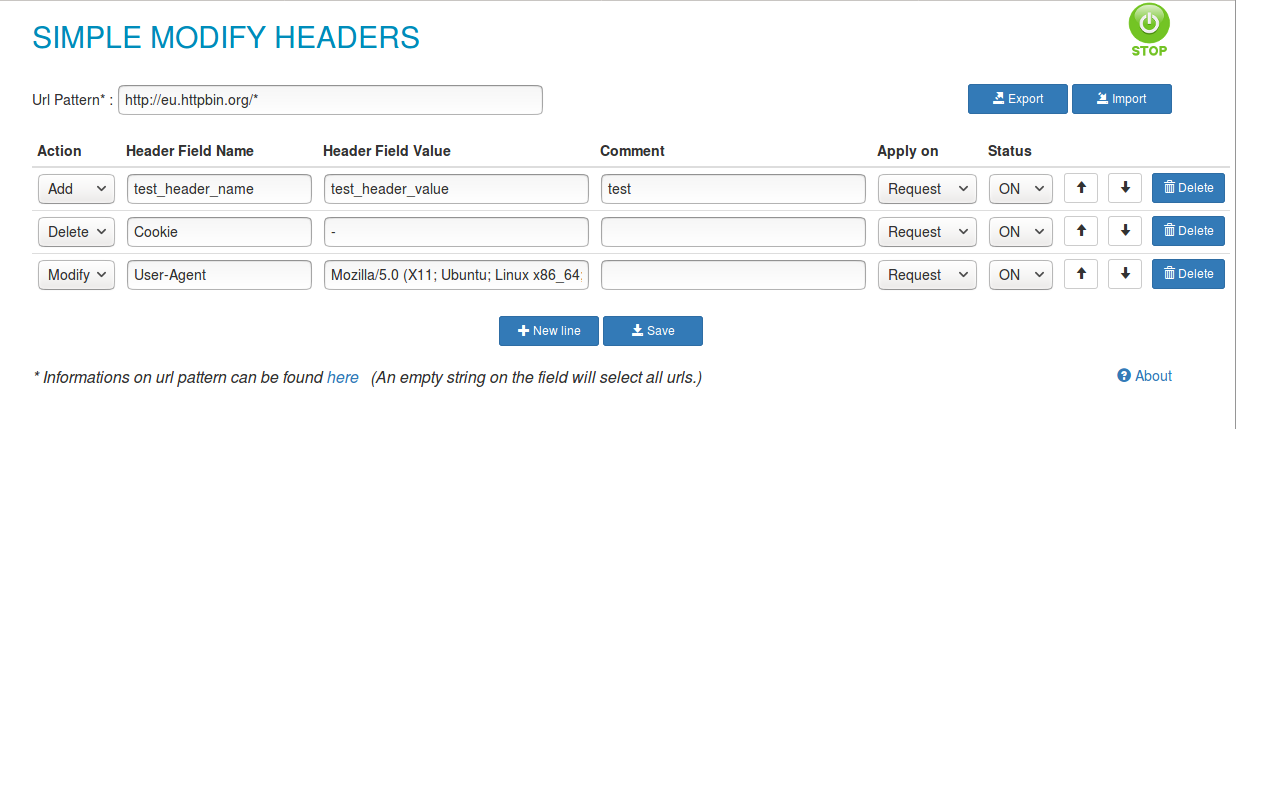The height and width of the screenshot is (800, 1280).
Task: Open the Add action dropdown
Action: pyautogui.click(x=76, y=189)
